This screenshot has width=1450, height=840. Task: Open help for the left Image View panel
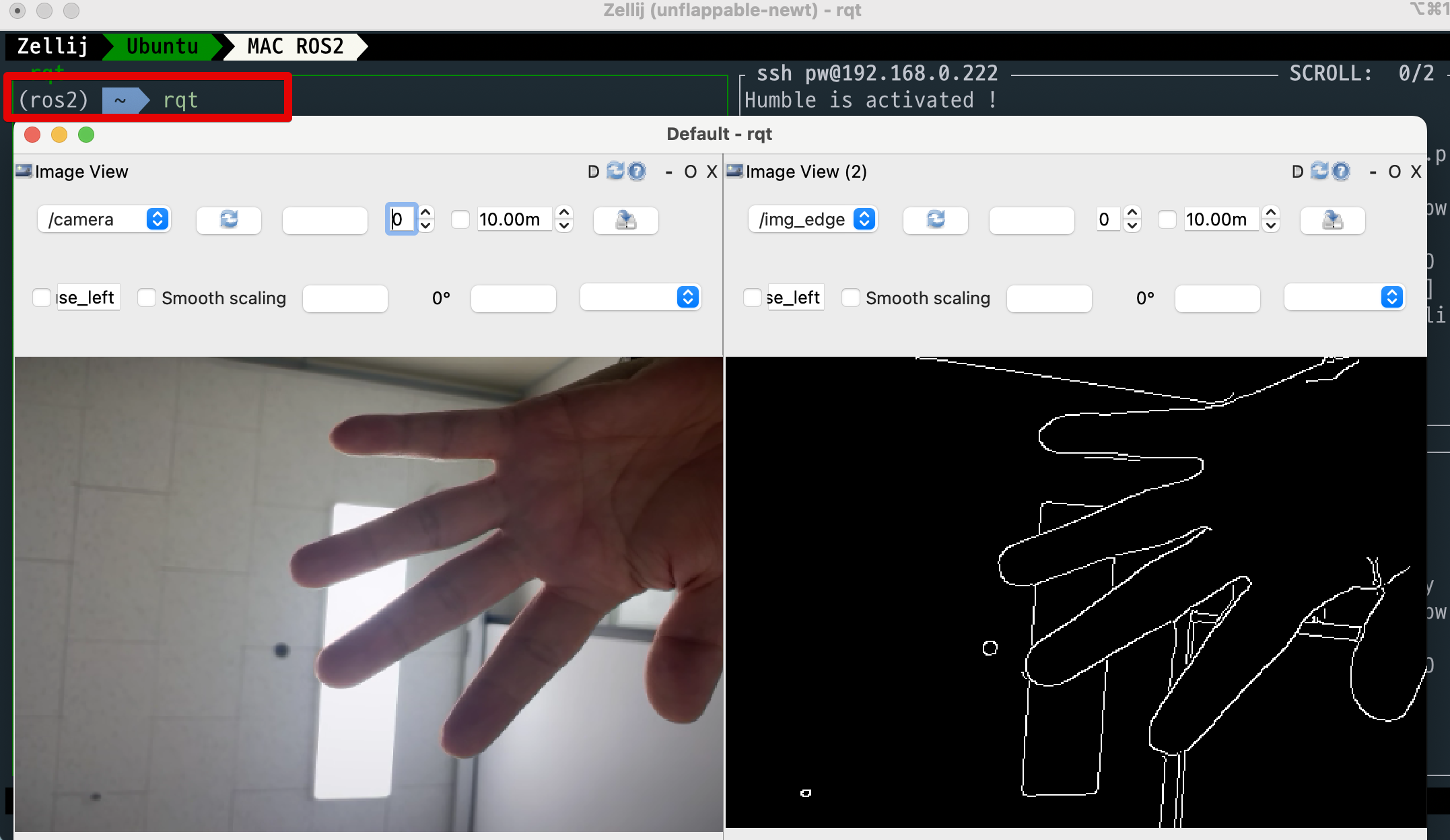click(x=637, y=172)
